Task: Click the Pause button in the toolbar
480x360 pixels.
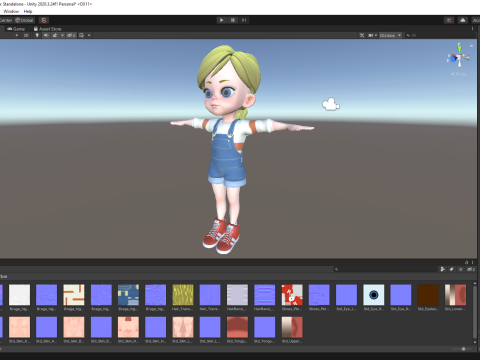Action: point(233,20)
